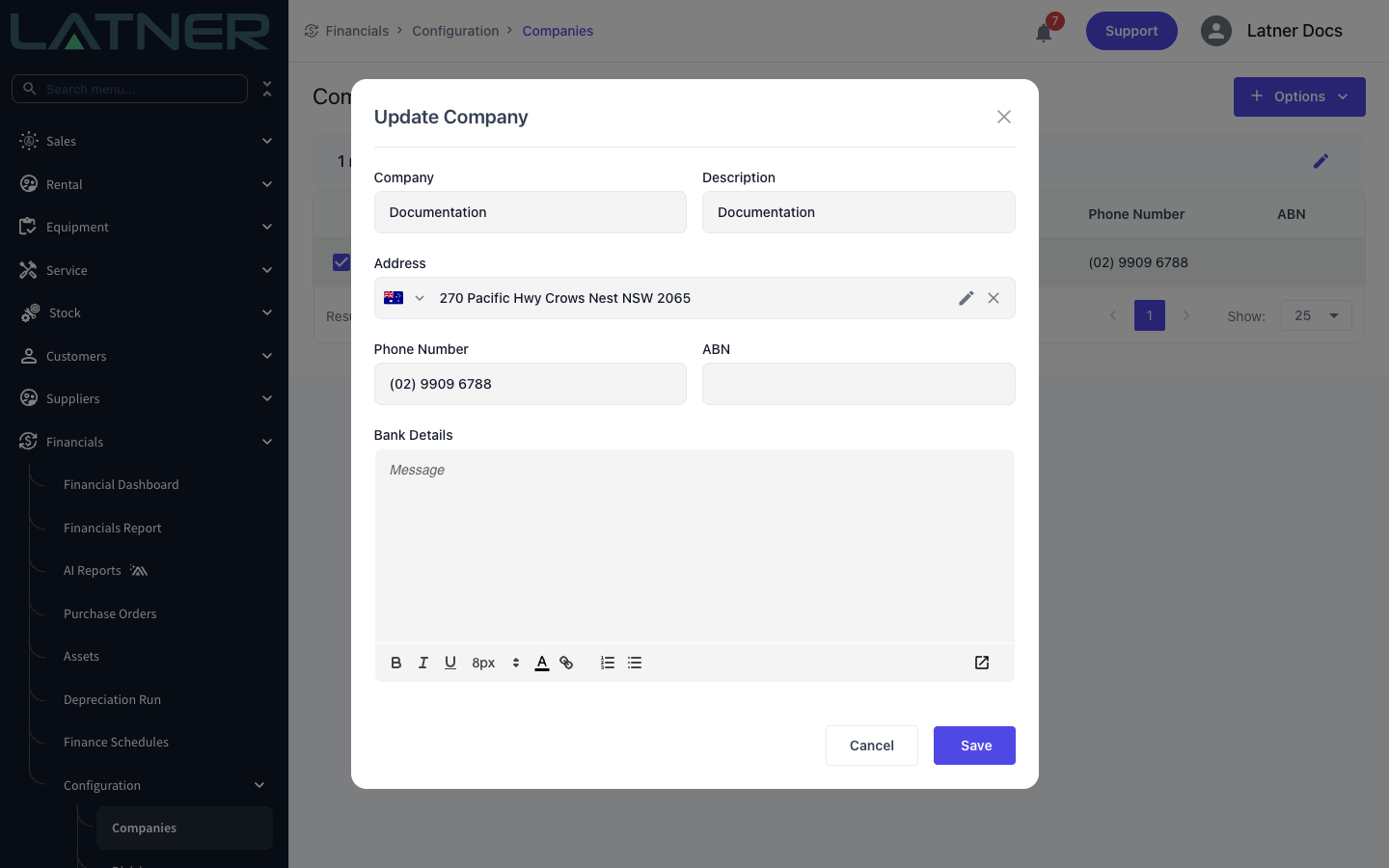
Task: Collapse the sidebar menu sections
Action: 267,89
